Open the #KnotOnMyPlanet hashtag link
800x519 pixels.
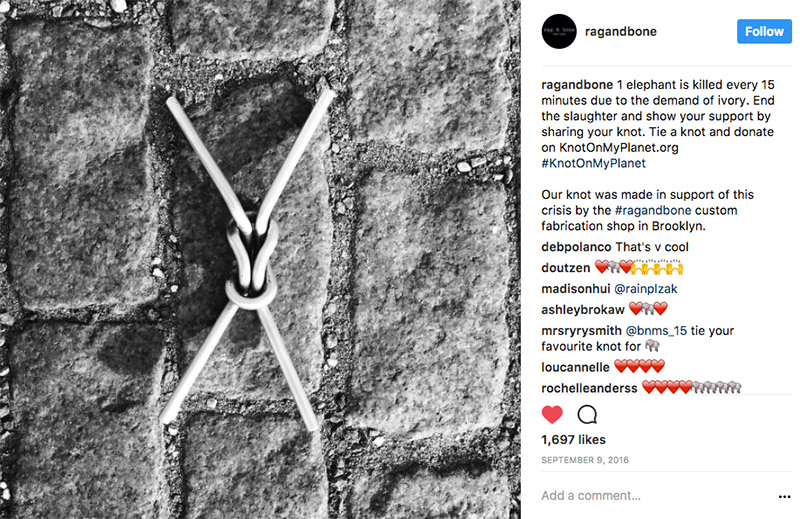tap(593, 163)
